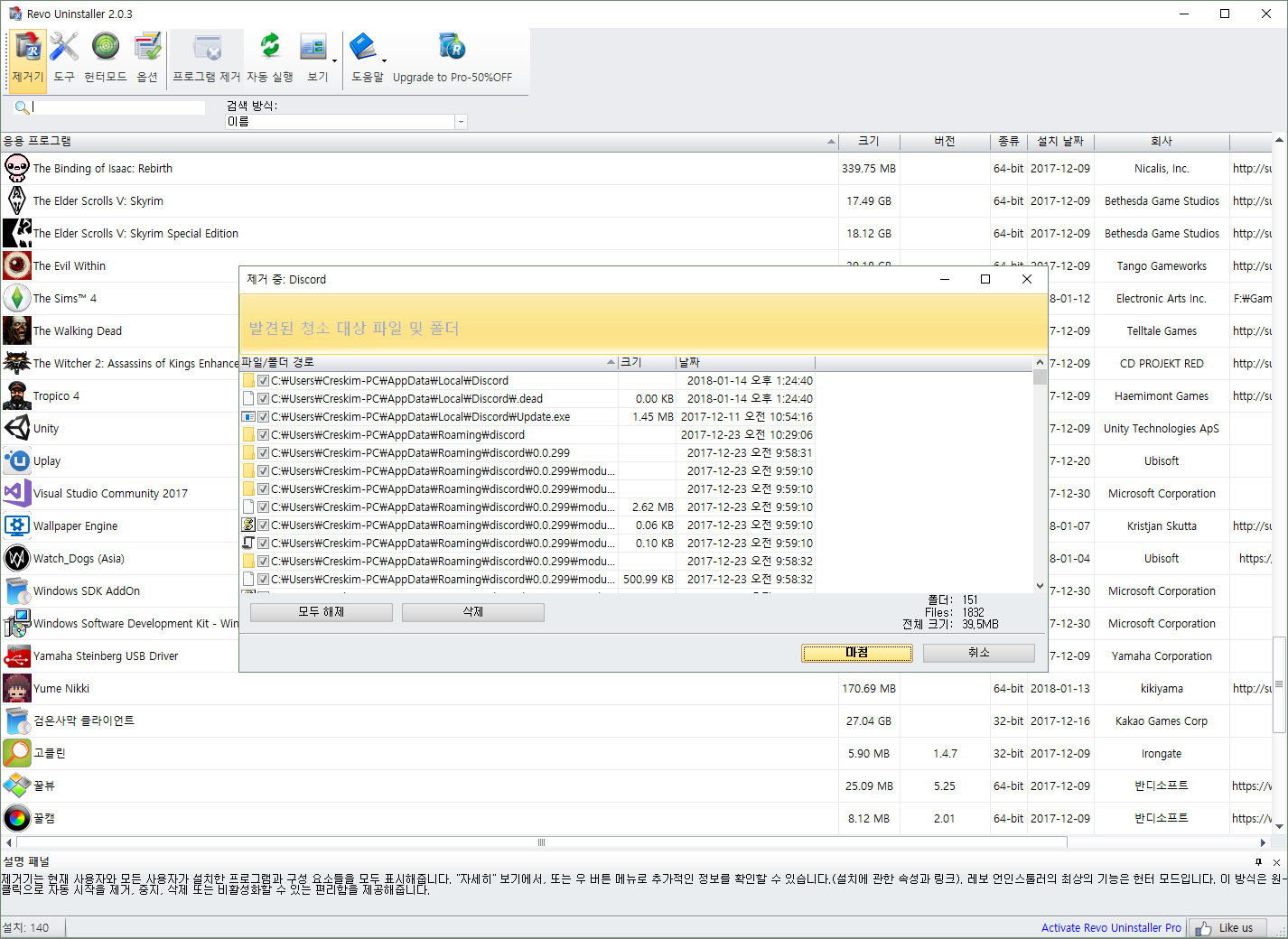Image resolution: width=1288 pixels, height=939 pixels.
Task: Select the Uplay icon
Action: click(x=17, y=460)
